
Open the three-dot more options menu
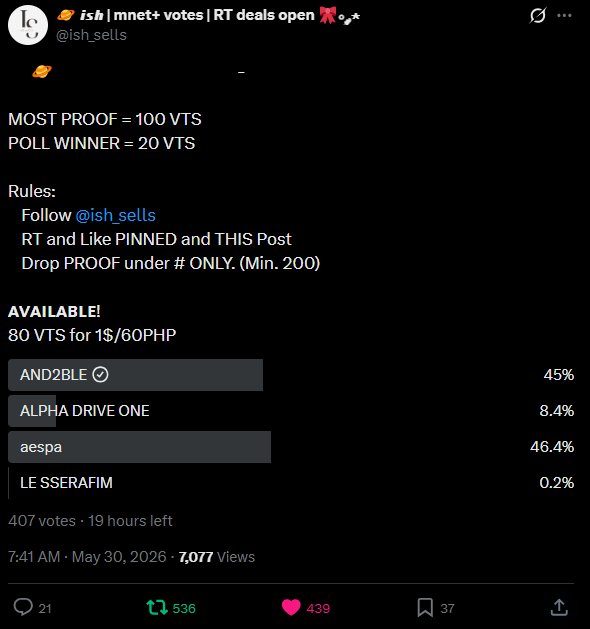pos(564,16)
